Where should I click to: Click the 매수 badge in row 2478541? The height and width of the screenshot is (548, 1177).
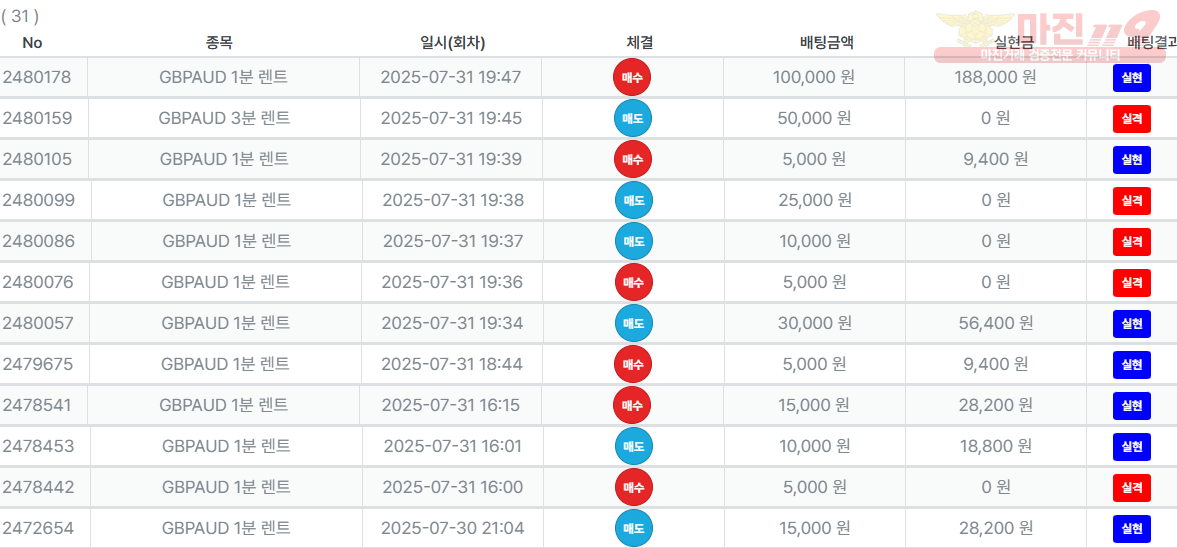tap(633, 405)
